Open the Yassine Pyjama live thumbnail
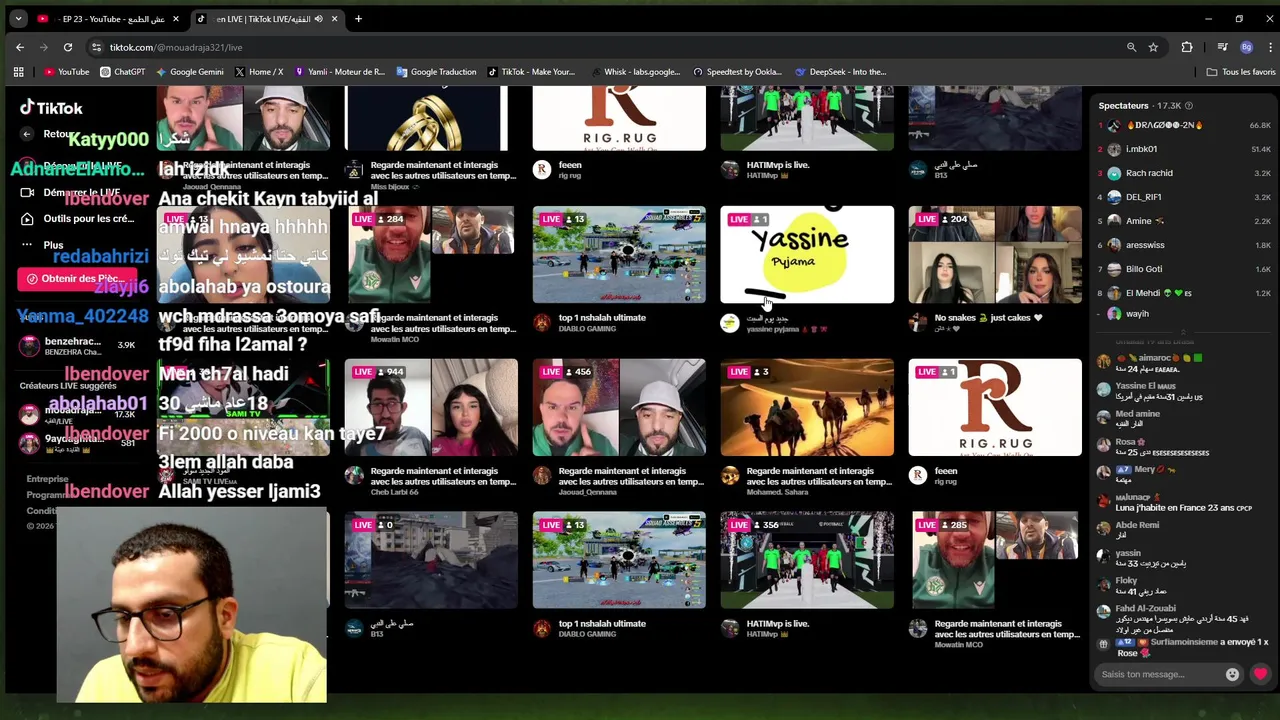This screenshot has width=1280, height=720. [x=807, y=255]
